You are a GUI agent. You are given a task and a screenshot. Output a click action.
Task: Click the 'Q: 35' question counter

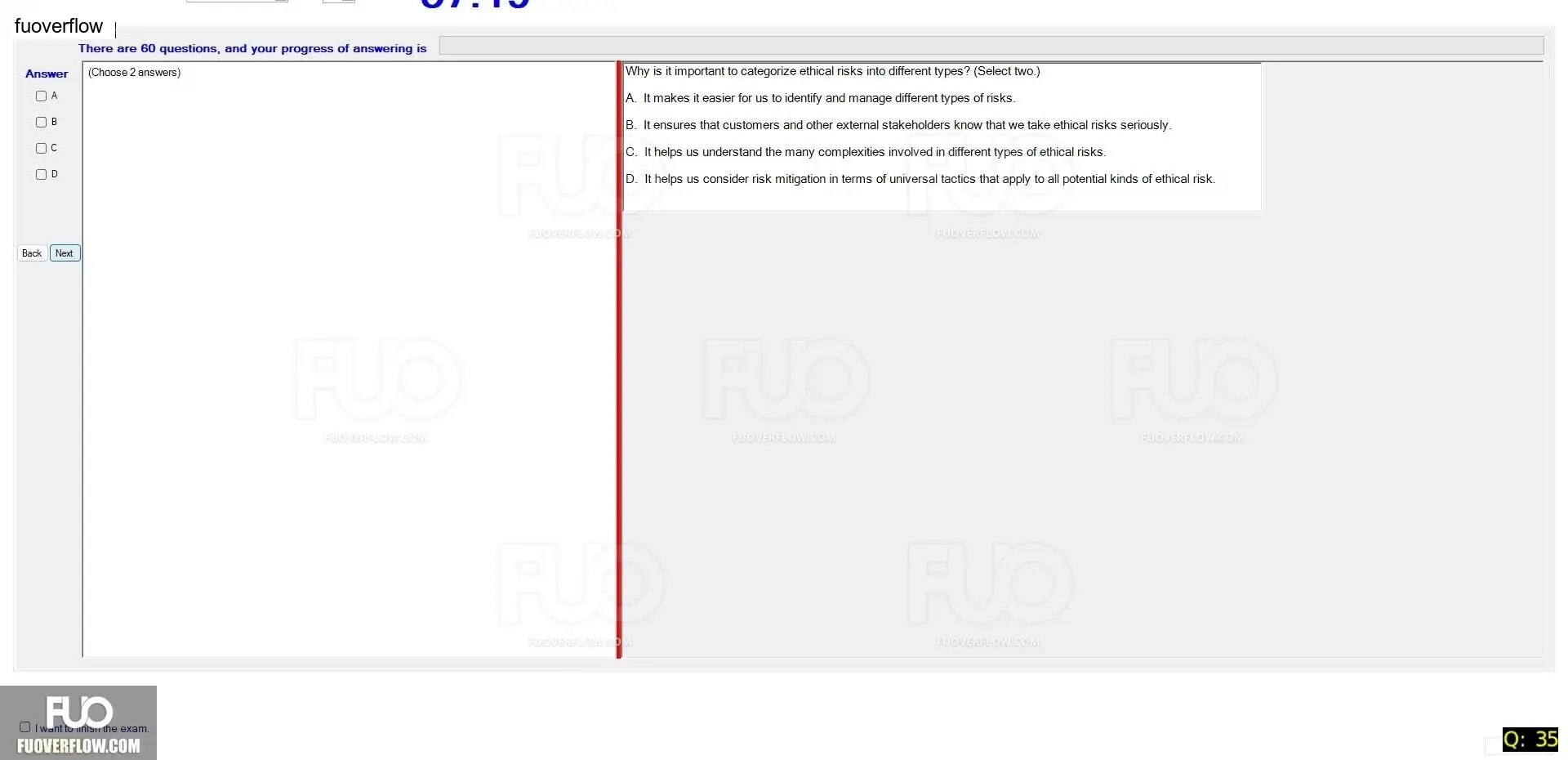pos(1530,740)
